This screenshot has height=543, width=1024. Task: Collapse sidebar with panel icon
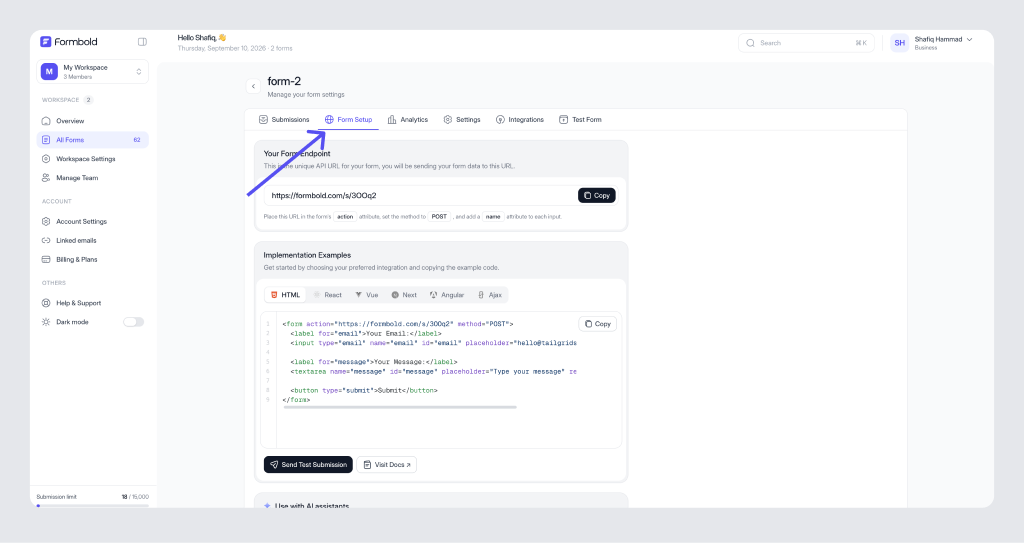(142, 42)
